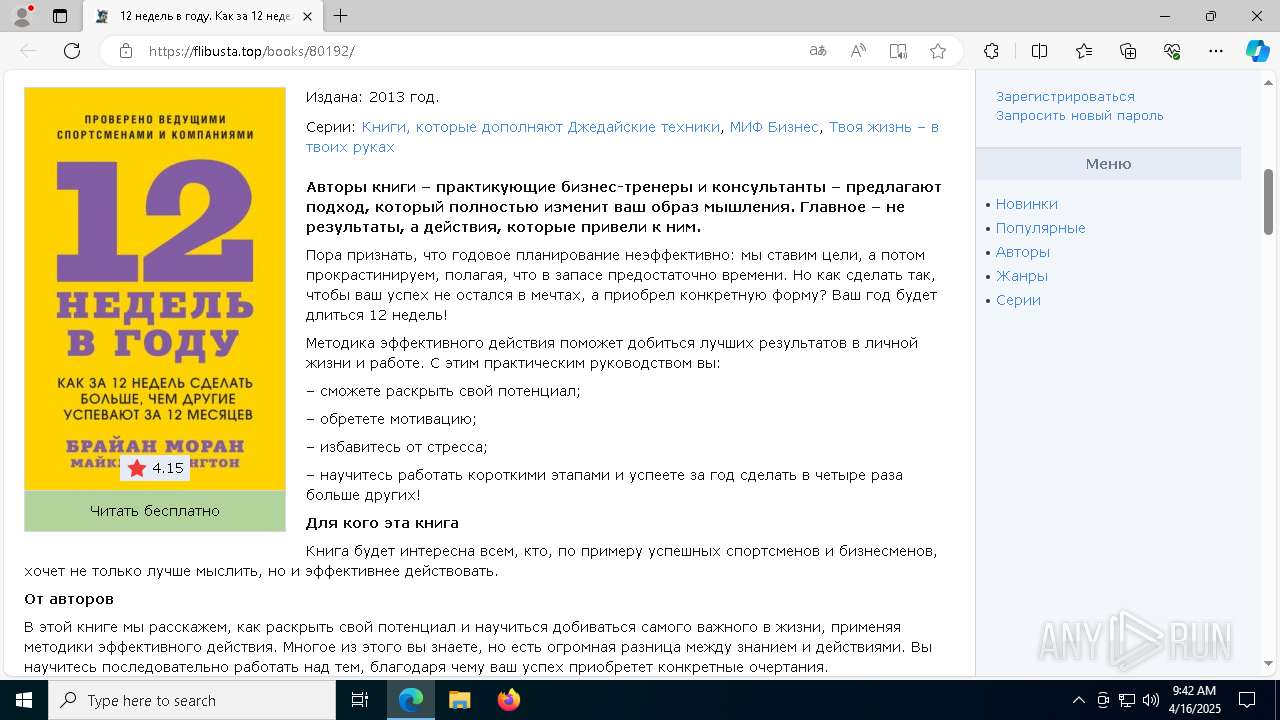This screenshot has height=720, width=1280.
Task: Click 'Запросить новый пароль' link
Action: [x=1080, y=115]
